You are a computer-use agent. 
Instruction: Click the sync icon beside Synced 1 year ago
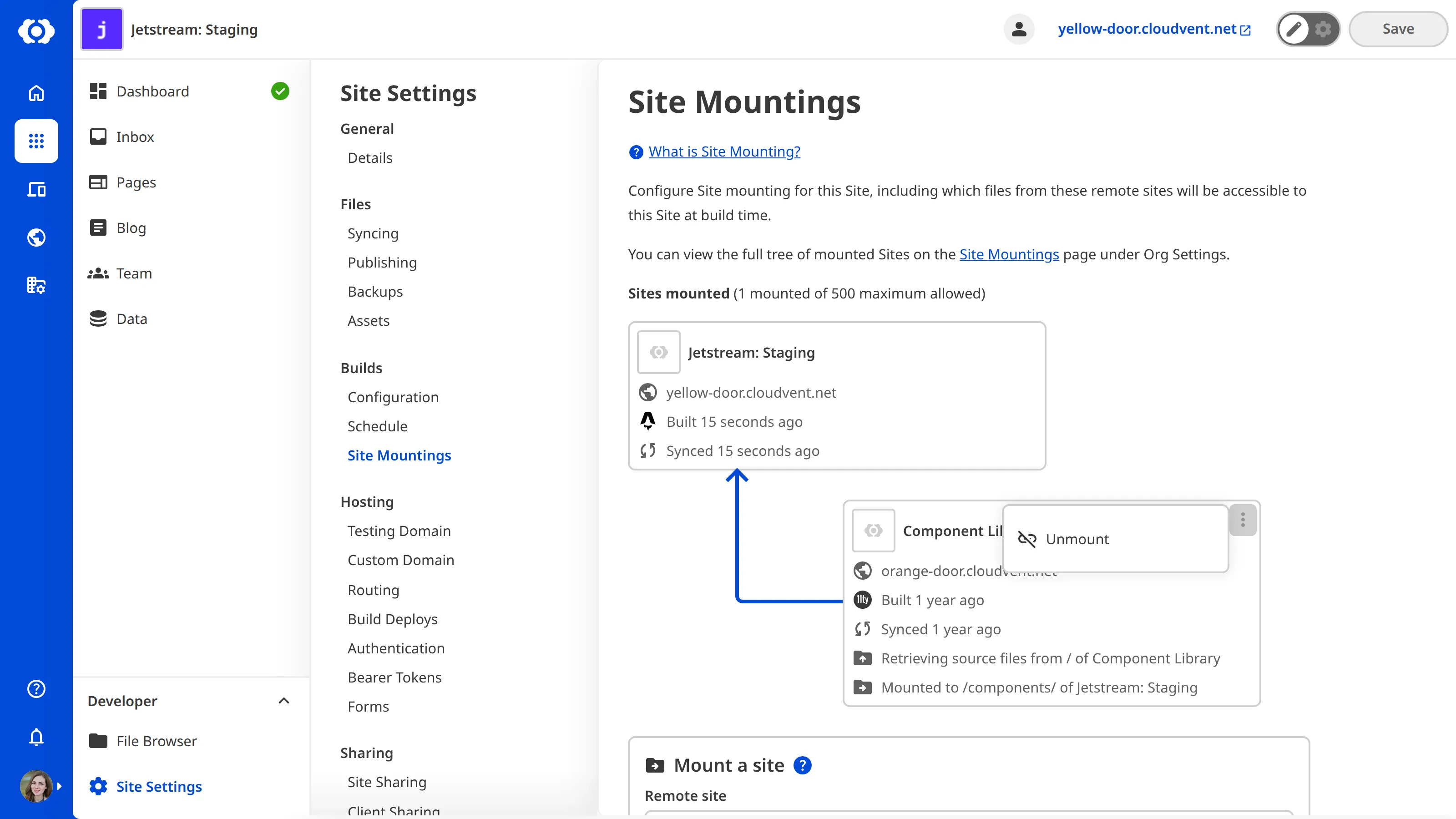click(863, 628)
